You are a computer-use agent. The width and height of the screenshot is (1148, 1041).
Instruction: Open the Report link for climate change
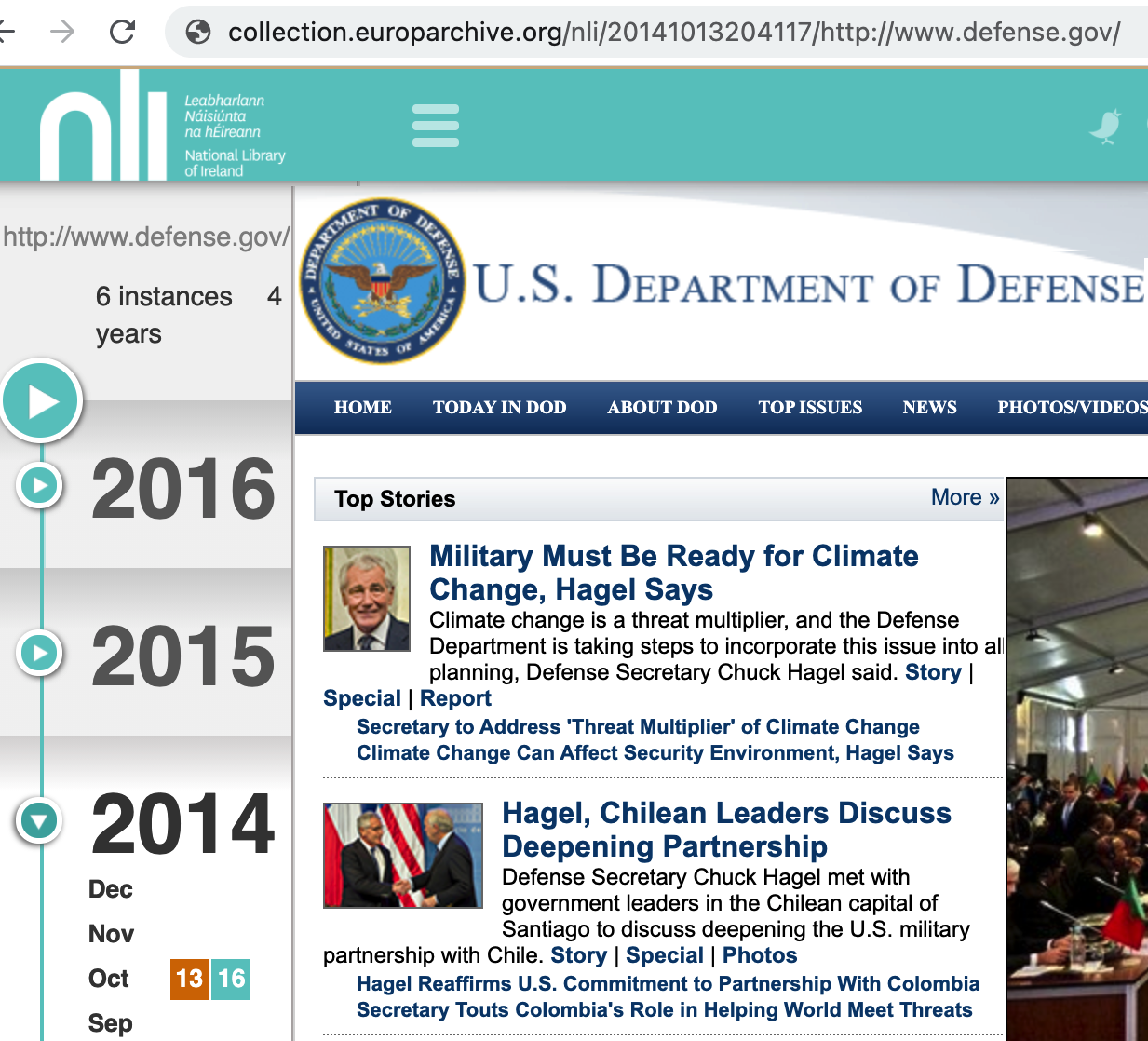pyautogui.click(x=455, y=698)
